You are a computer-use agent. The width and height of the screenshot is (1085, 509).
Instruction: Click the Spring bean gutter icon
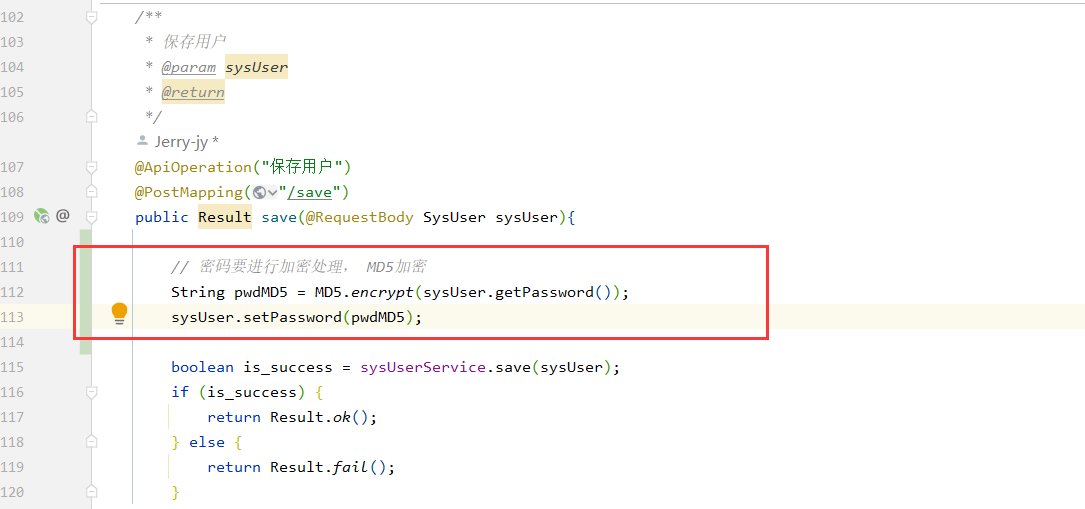point(41,216)
